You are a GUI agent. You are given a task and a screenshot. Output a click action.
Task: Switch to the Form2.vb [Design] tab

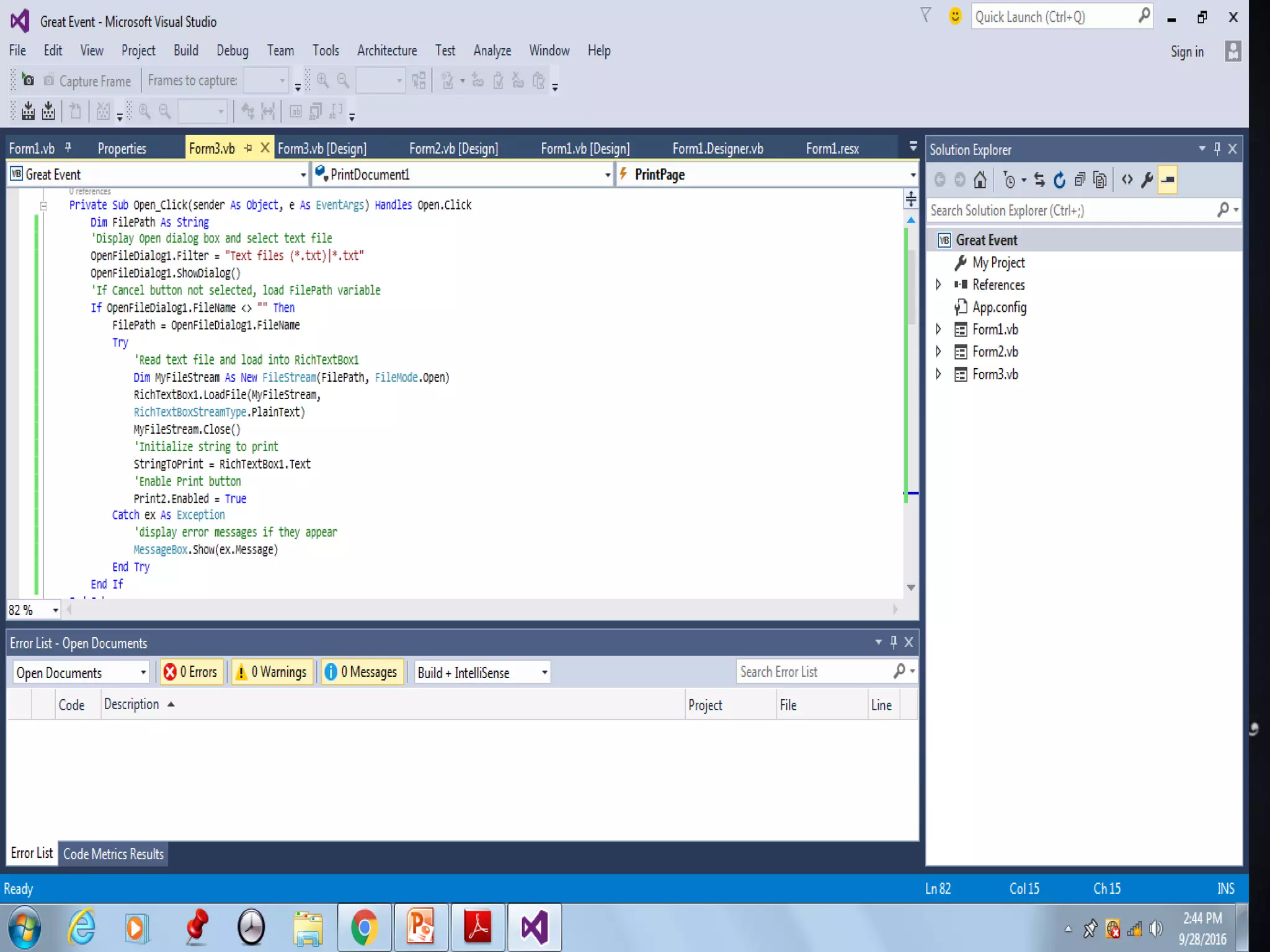coord(453,149)
